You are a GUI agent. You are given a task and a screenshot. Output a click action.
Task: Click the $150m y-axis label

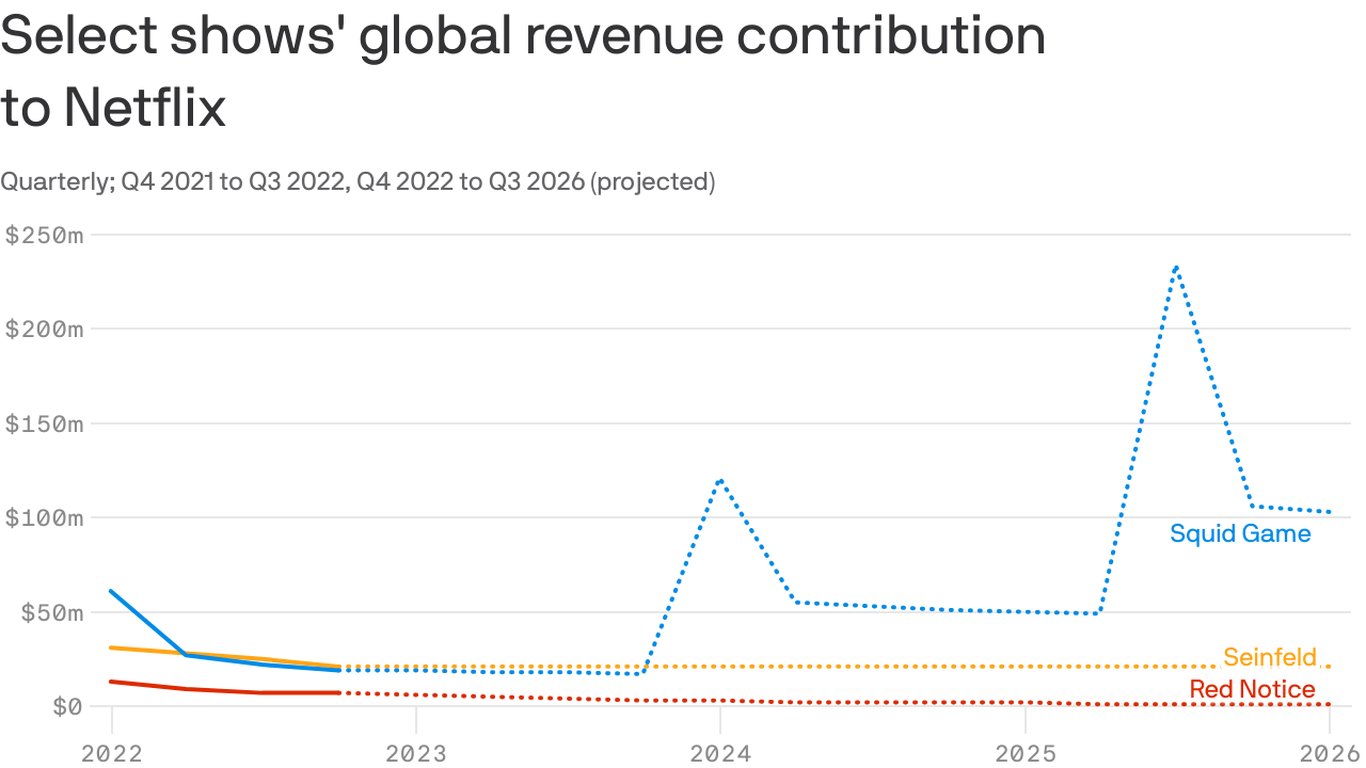pyautogui.click(x=44, y=423)
